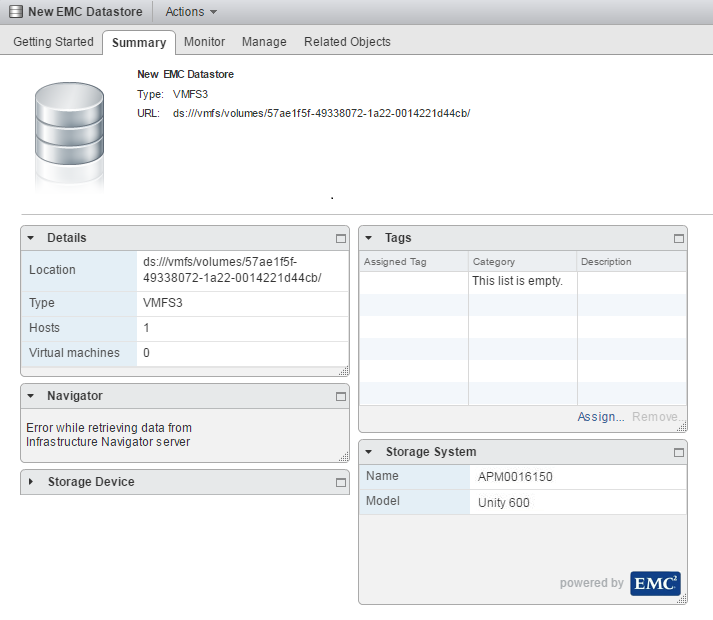Maximize the Tags panel
This screenshot has width=713, height=620.
(679, 239)
